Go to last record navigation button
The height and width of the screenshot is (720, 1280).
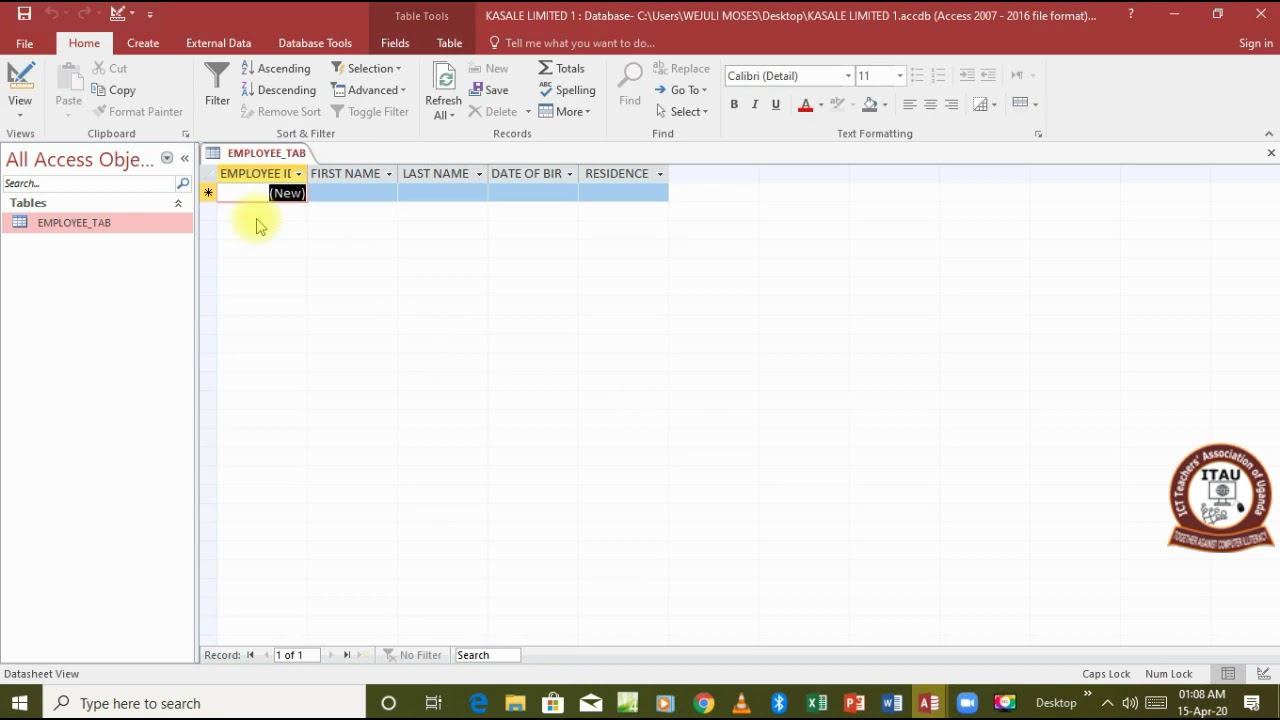[347, 655]
